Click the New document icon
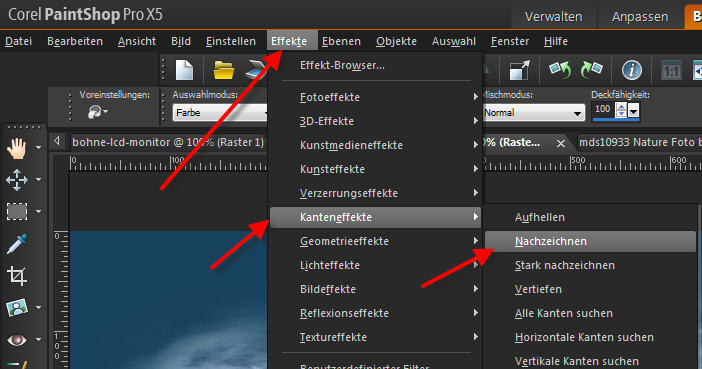702x369 pixels. [x=184, y=70]
